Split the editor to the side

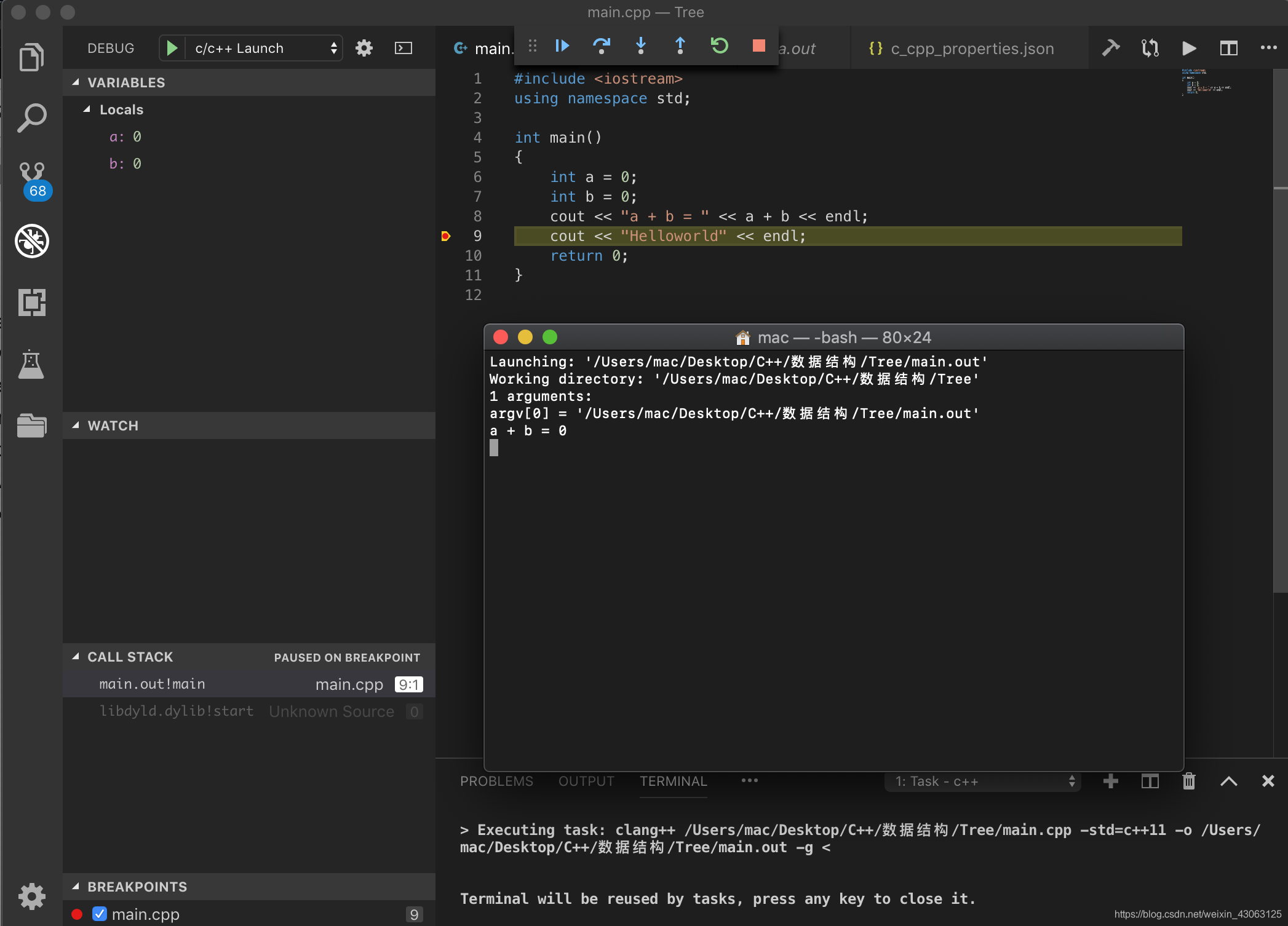click(1228, 48)
